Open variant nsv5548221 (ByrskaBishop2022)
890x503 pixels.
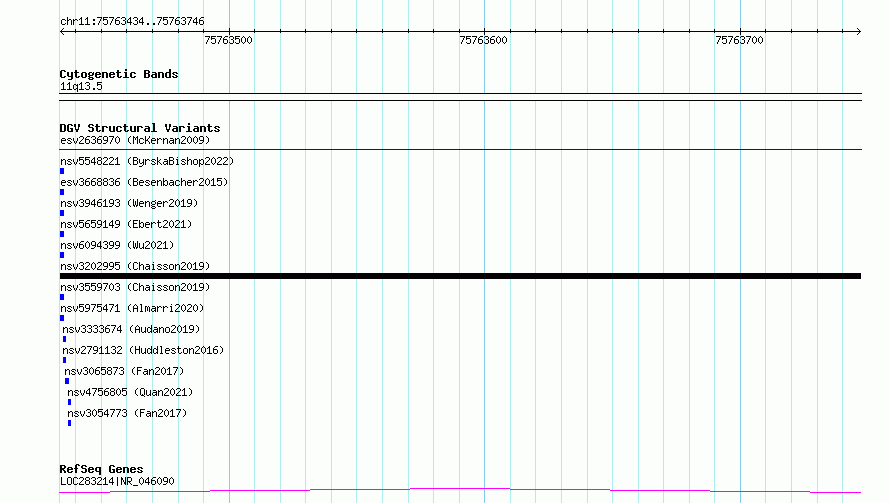[147, 161]
